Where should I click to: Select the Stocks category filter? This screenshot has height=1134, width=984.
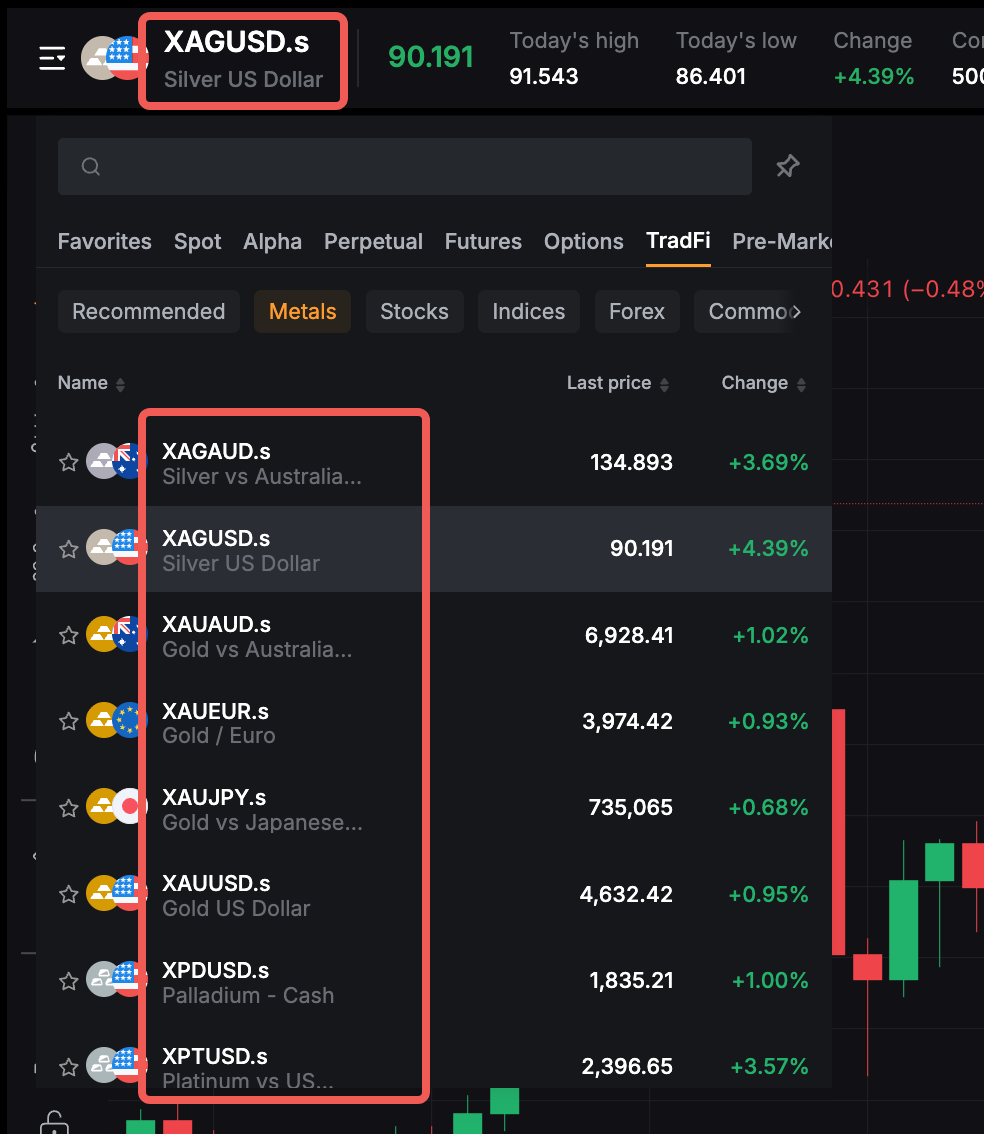(414, 312)
